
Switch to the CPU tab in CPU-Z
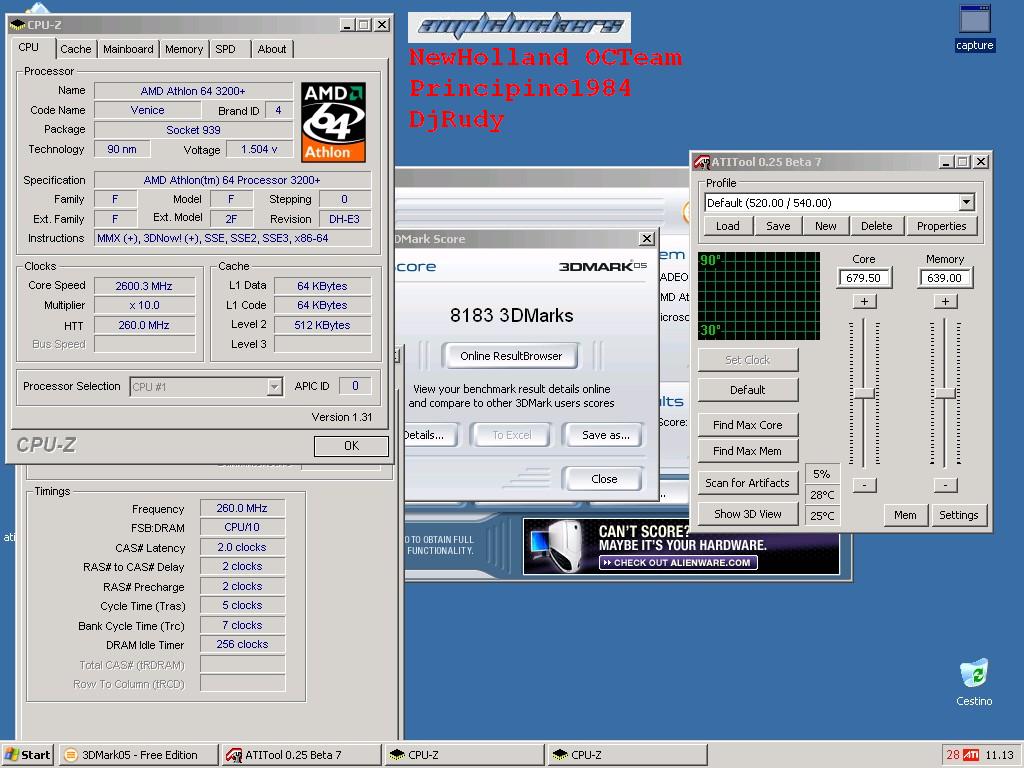tap(29, 48)
